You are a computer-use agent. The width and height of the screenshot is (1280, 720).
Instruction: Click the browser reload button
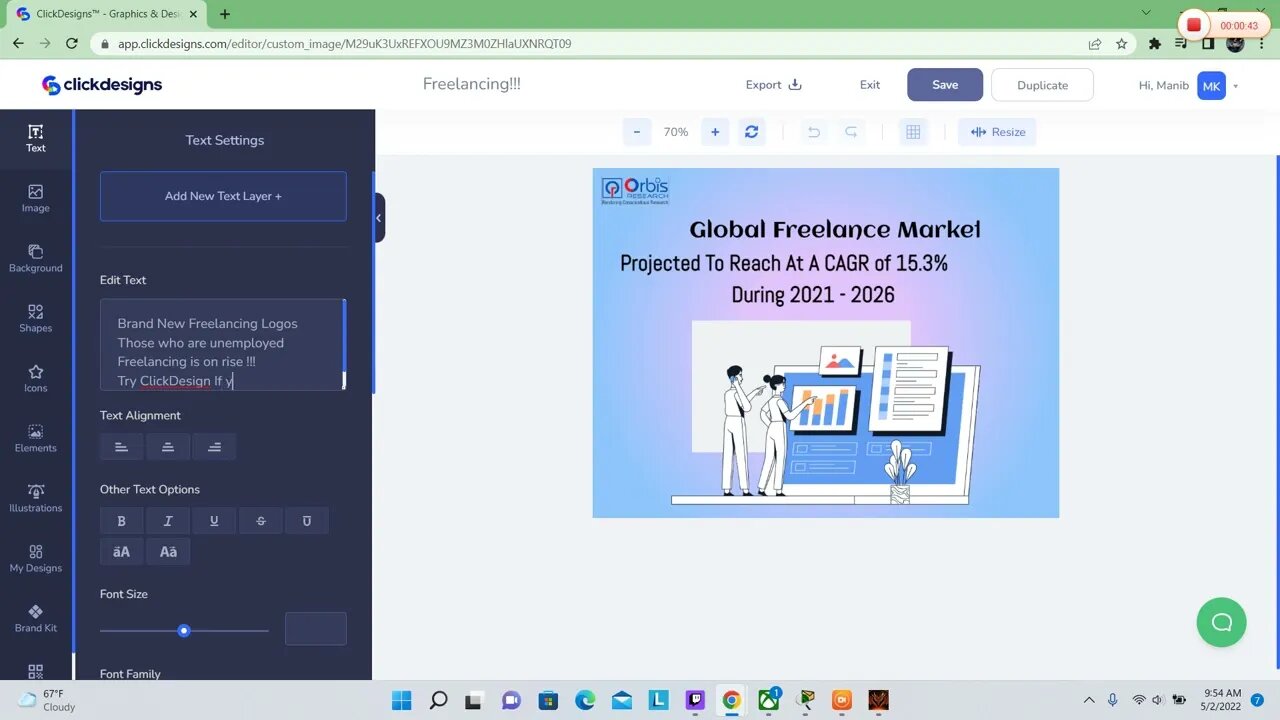(72, 44)
